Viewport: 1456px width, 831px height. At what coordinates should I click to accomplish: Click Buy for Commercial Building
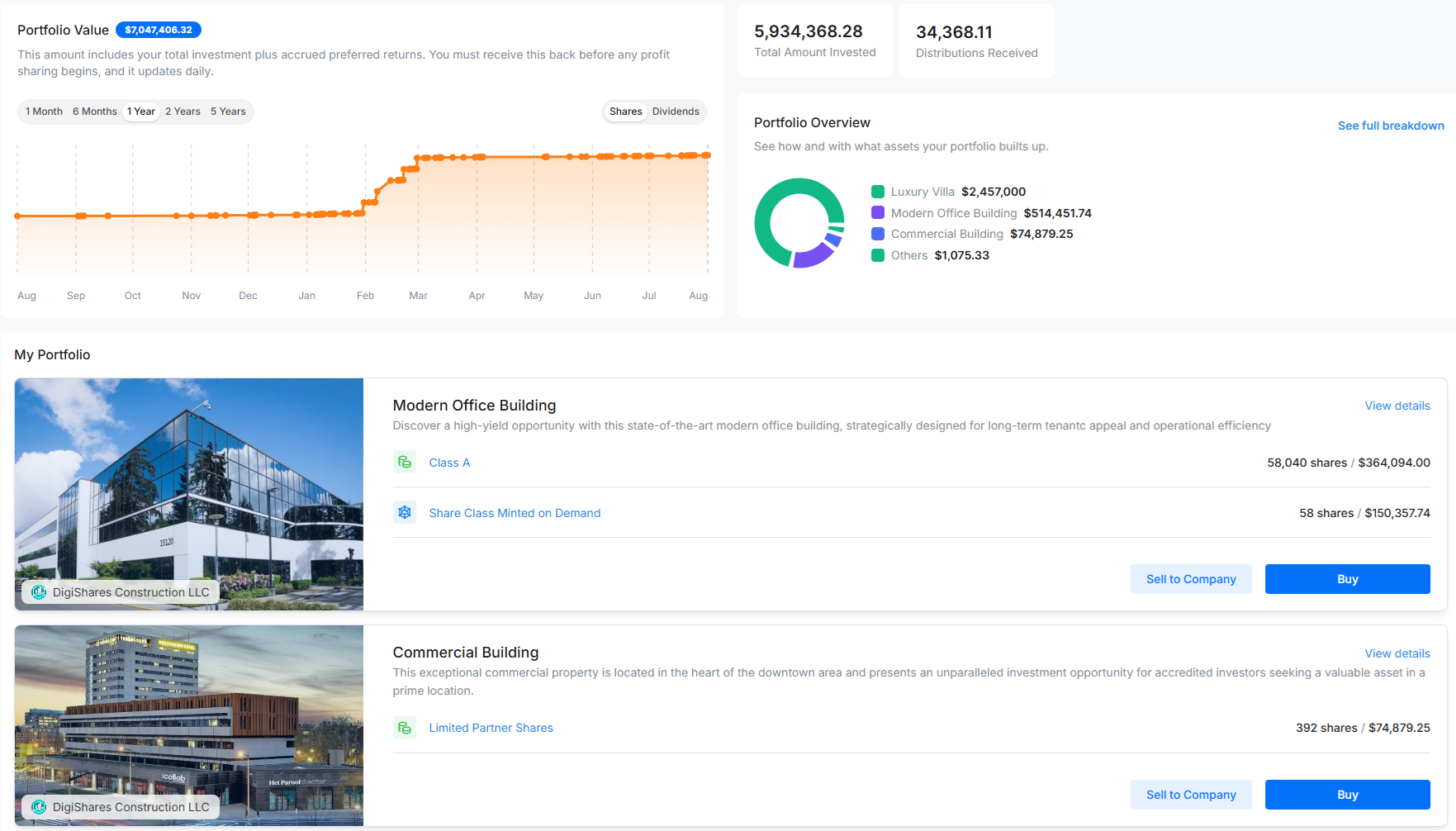click(x=1348, y=795)
